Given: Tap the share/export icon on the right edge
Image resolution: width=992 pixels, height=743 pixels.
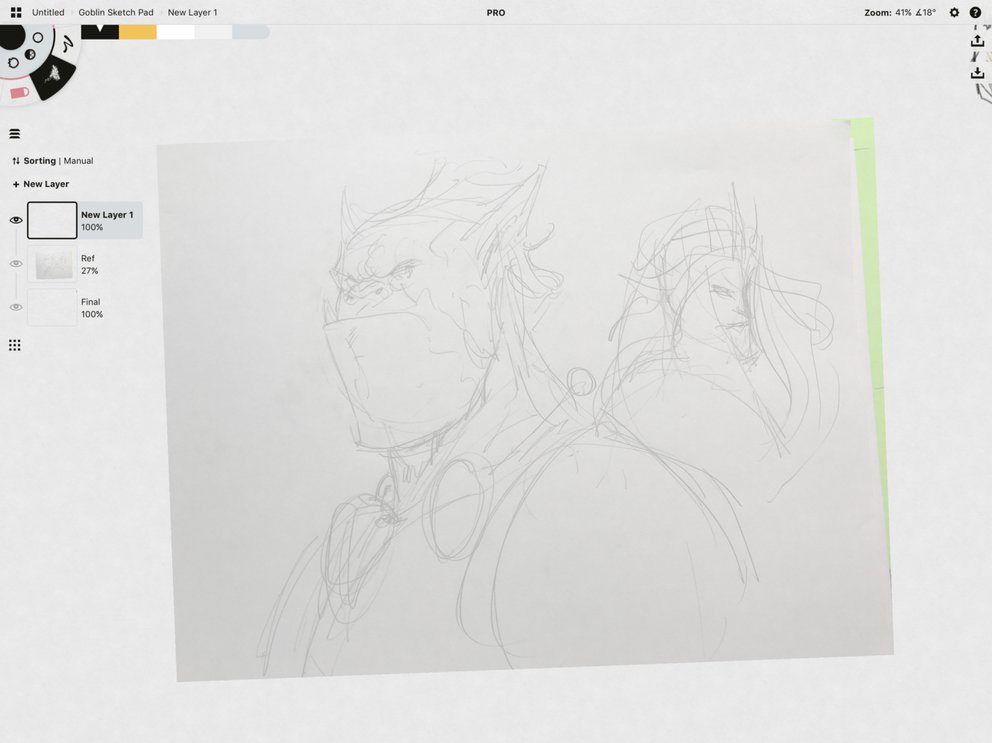Looking at the screenshot, I should [x=978, y=40].
